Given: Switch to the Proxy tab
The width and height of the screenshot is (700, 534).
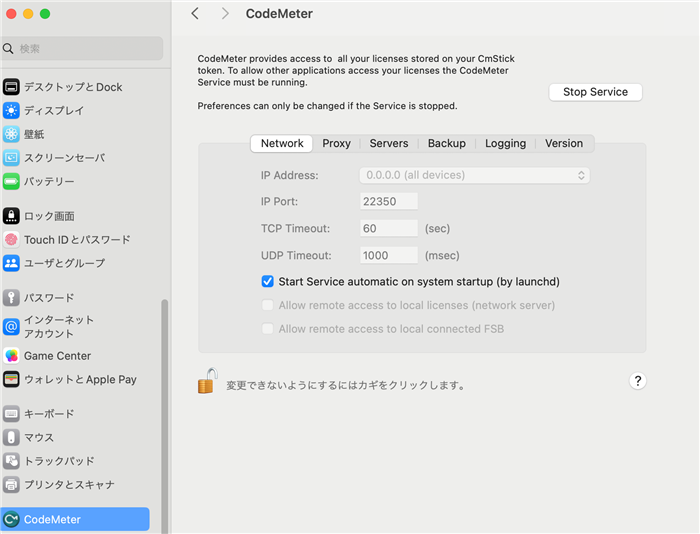Looking at the screenshot, I should (x=336, y=143).
